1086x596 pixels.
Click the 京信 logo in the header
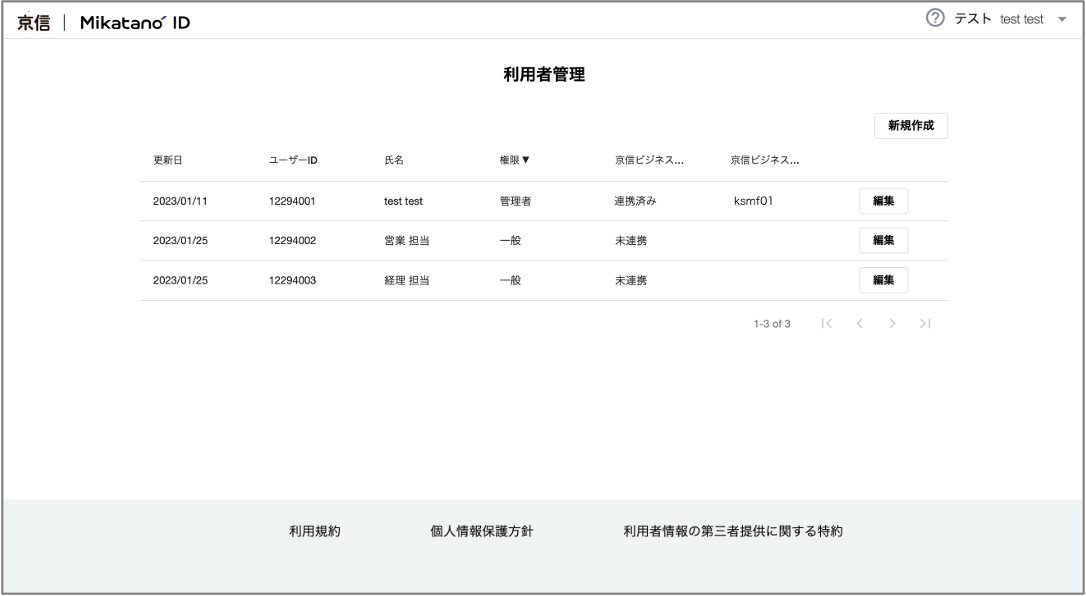click(33, 22)
